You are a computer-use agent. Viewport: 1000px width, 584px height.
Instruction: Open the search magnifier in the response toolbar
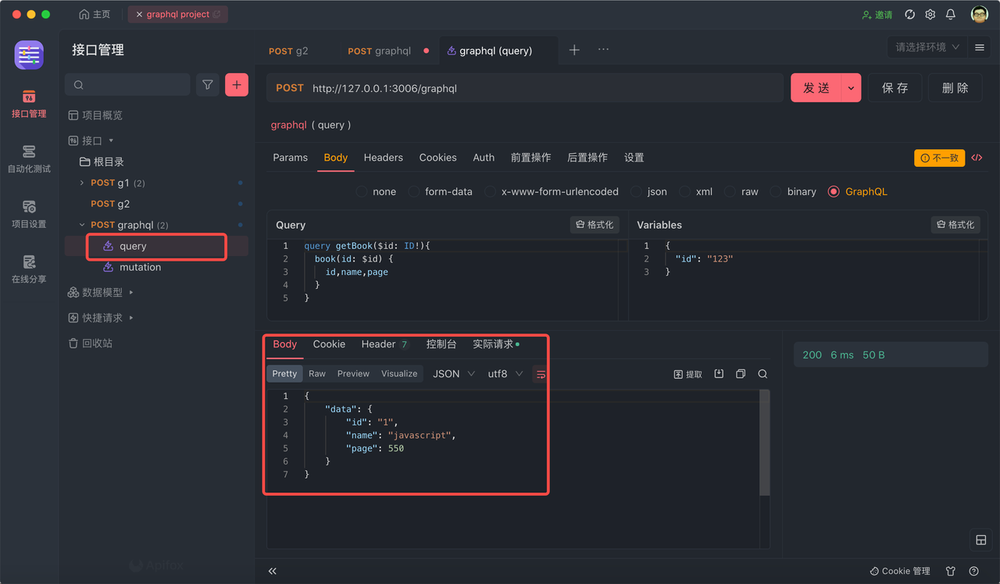tap(762, 373)
